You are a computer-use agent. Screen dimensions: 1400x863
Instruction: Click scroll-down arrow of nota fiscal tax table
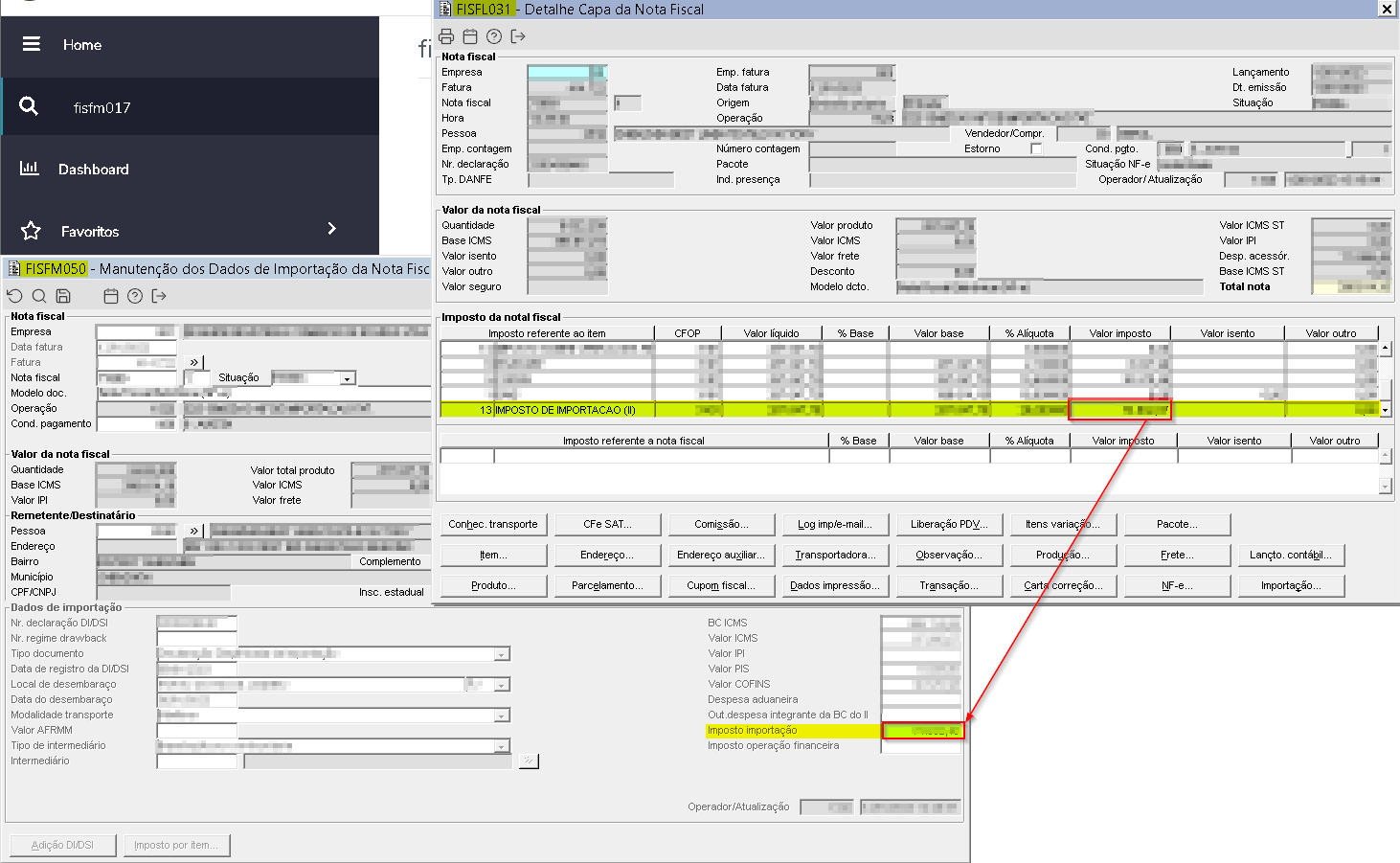(1385, 487)
